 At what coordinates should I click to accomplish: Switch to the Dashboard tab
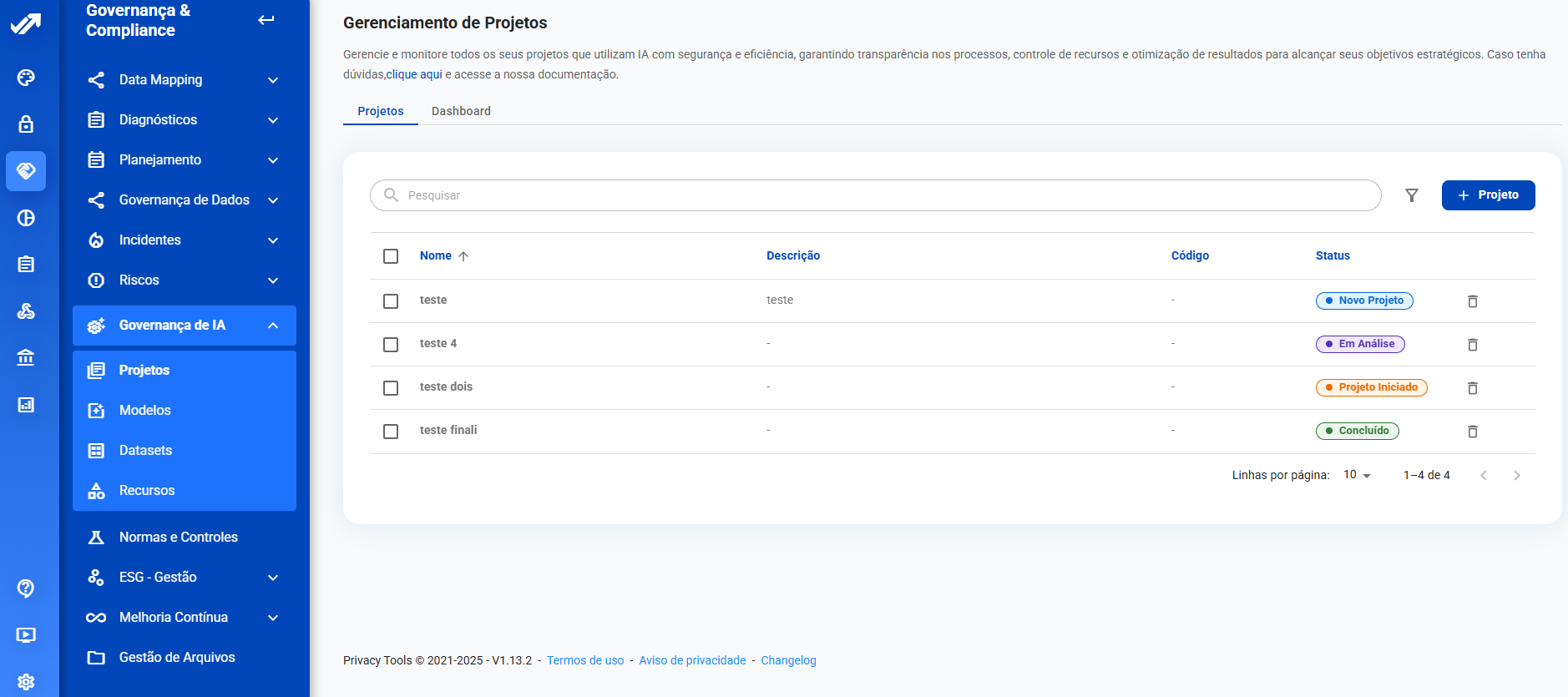click(461, 111)
